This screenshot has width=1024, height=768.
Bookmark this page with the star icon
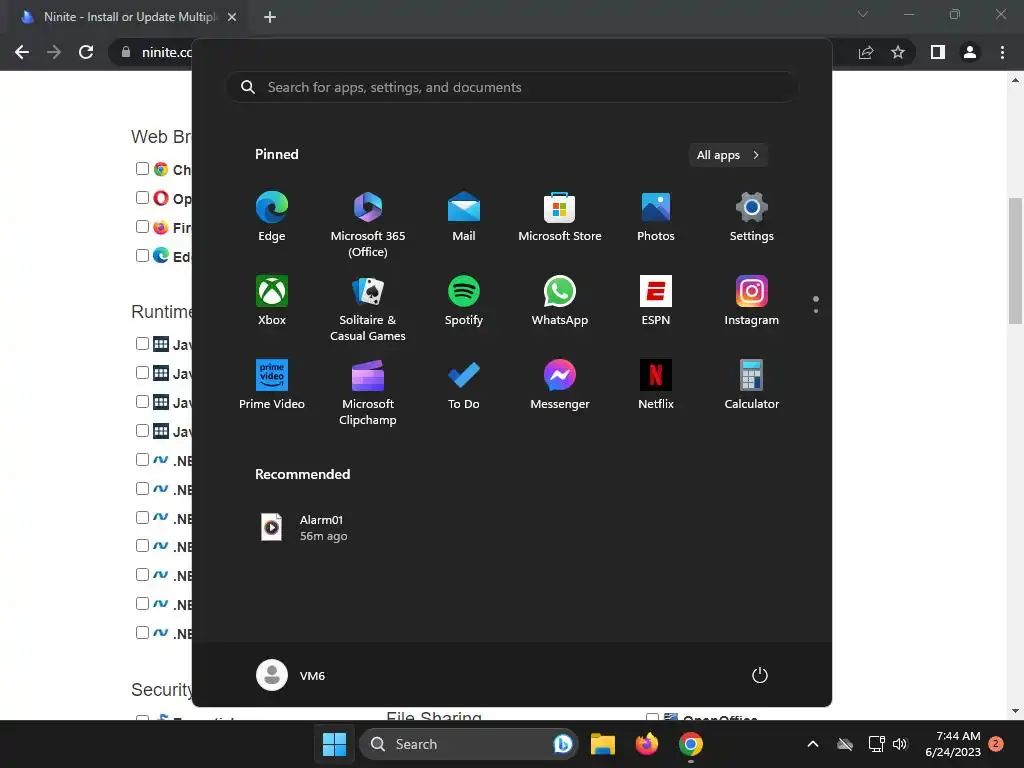click(x=898, y=52)
